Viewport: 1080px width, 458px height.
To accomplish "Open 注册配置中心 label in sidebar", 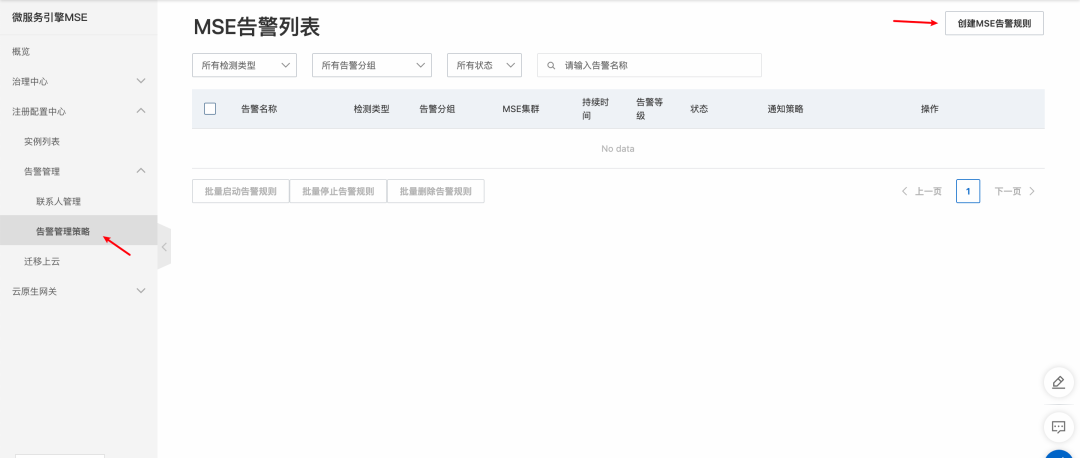I will [39, 111].
